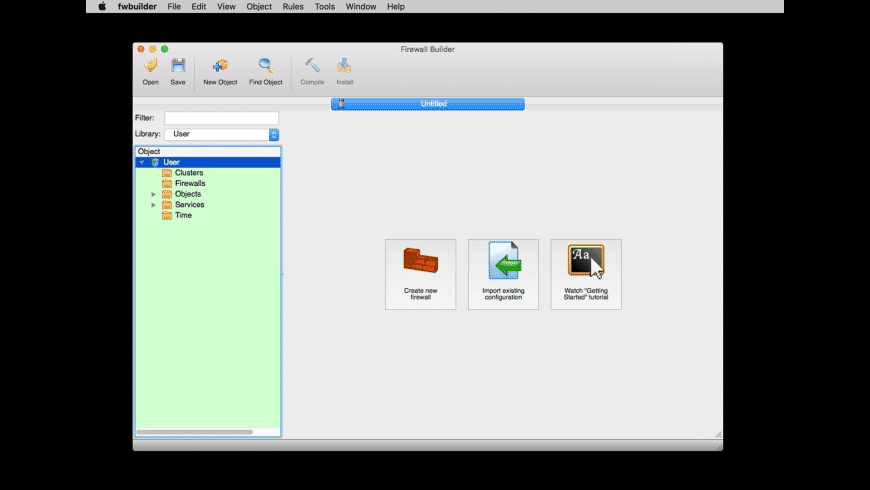Image resolution: width=870 pixels, height=490 pixels.
Task: Click the Import existing configuration icon
Action: tap(503, 260)
